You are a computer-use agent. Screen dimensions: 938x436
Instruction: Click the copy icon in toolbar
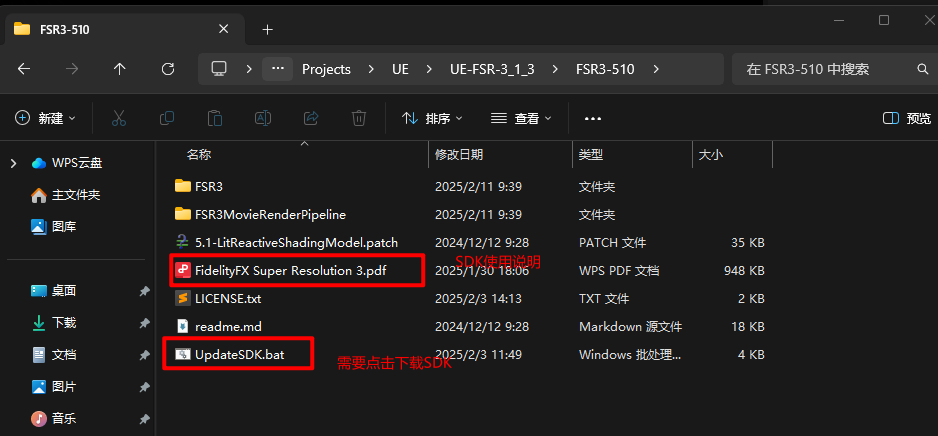point(167,118)
